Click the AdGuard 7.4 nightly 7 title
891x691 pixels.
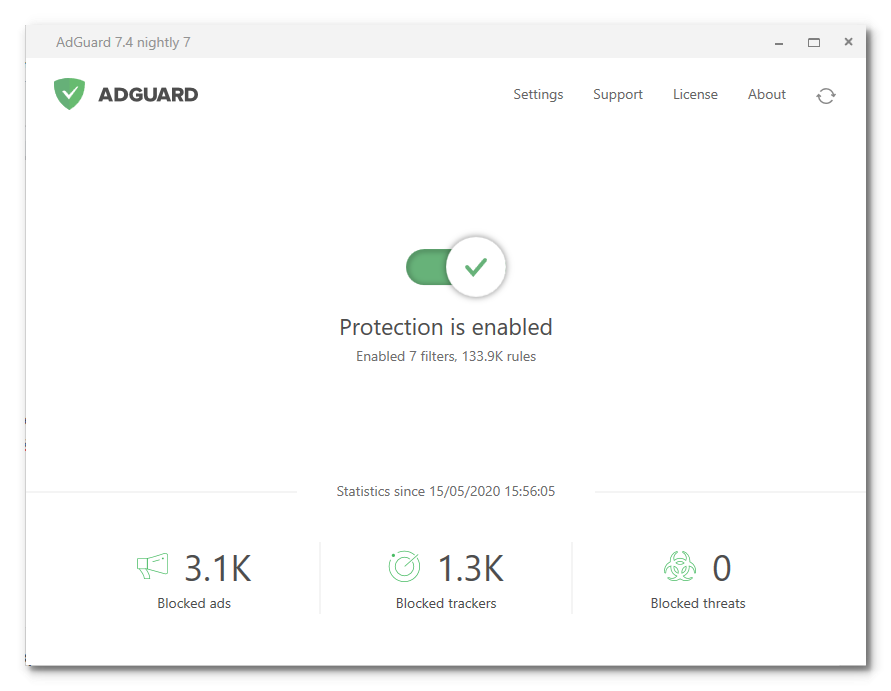tap(123, 43)
